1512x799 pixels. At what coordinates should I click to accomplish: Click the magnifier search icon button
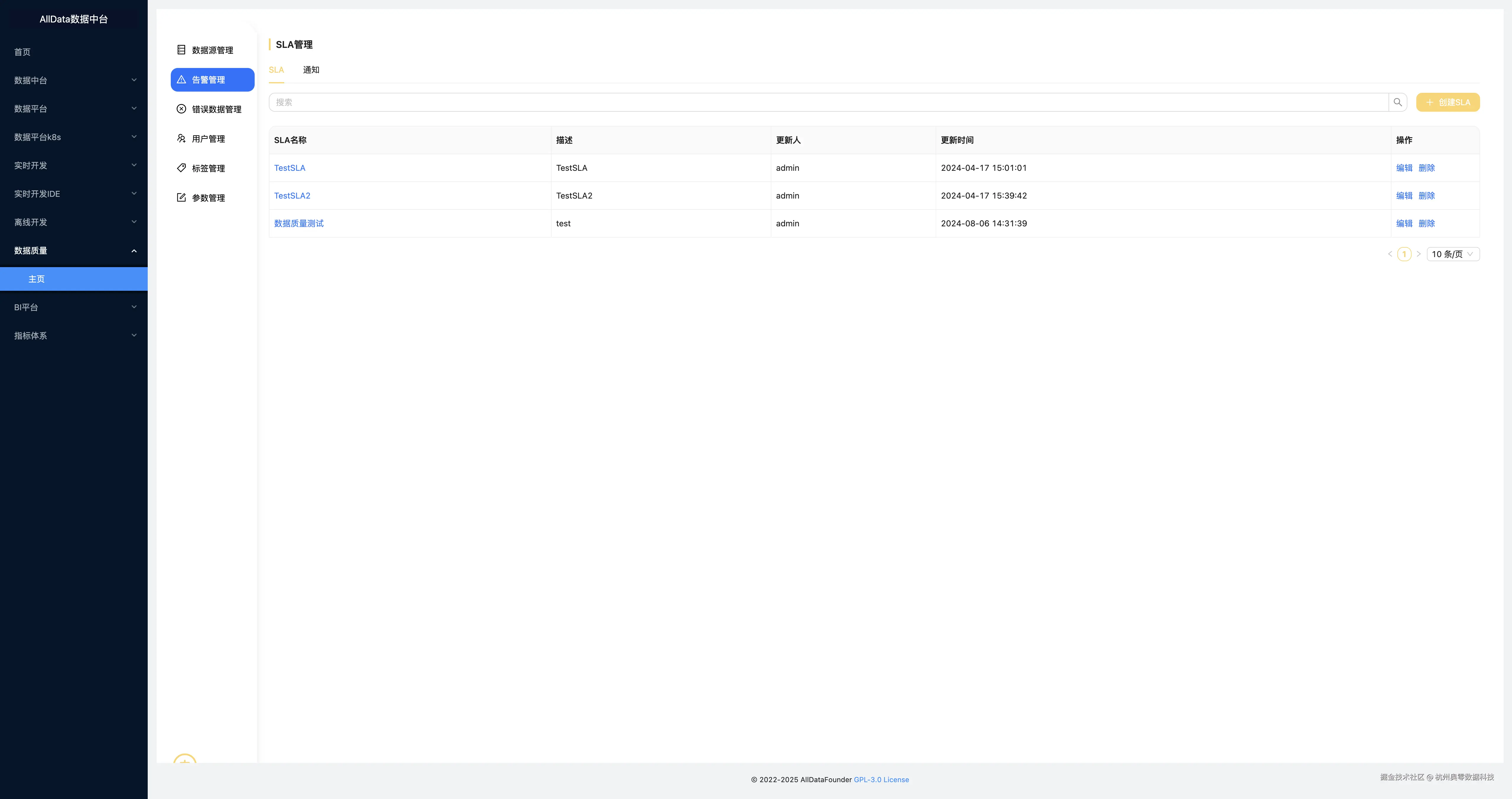[x=1398, y=102]
